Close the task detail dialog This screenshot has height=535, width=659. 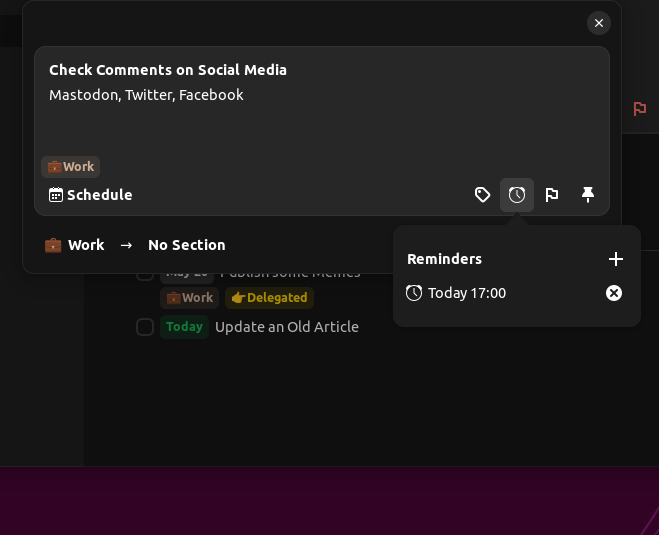click(598, 23)
